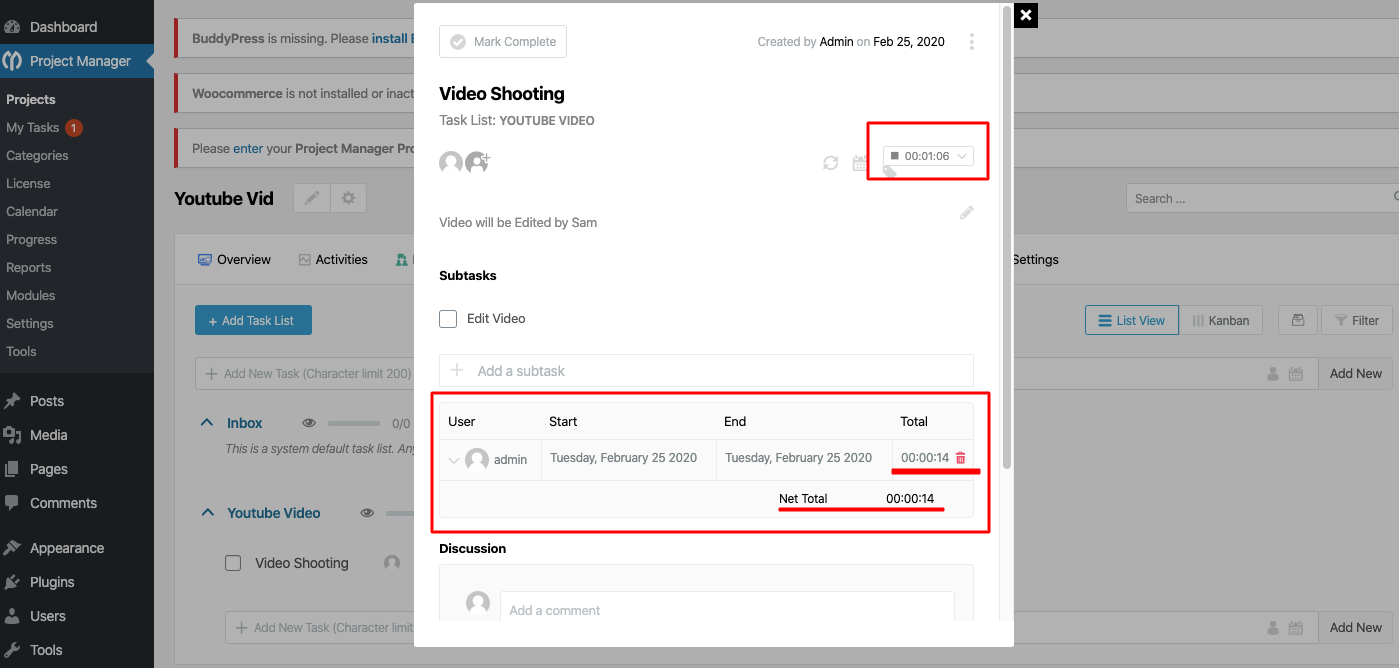
Task: Check the Video Shooting task checkbox
Action: pyautogui.click(x=233, y=563)
